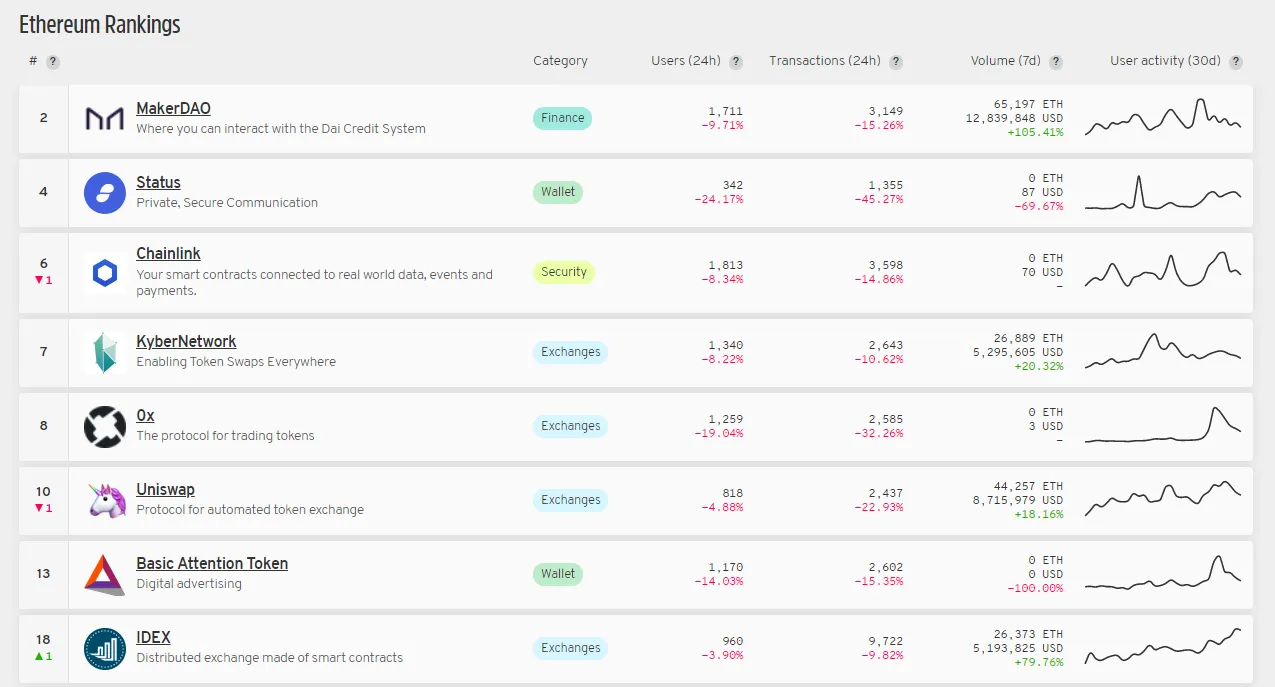This screenshot has height=687, width=1275.
Task: Click the 'Digital advertising' description text
Action: click(x=189, y=584)
